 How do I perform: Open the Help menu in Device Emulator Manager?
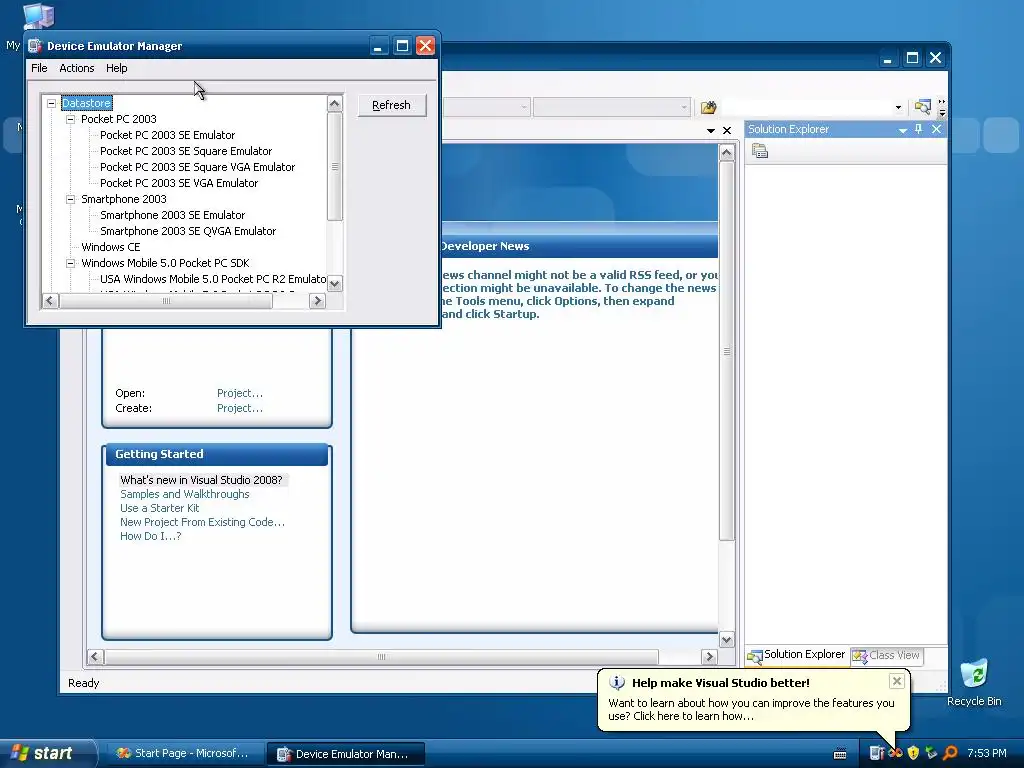[116, 68]
